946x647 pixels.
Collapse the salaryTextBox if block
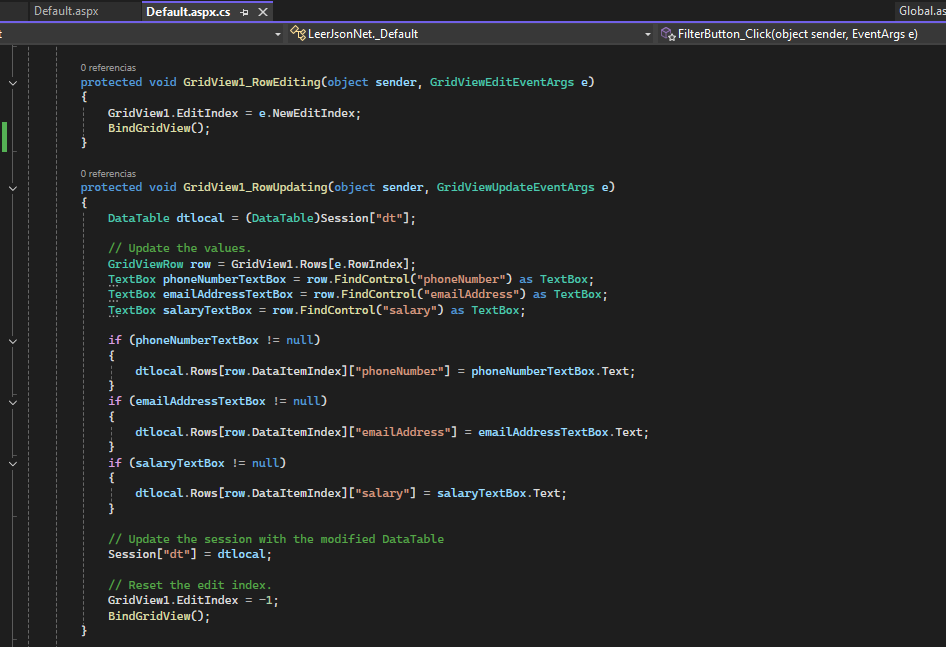[x=13, y=464]
